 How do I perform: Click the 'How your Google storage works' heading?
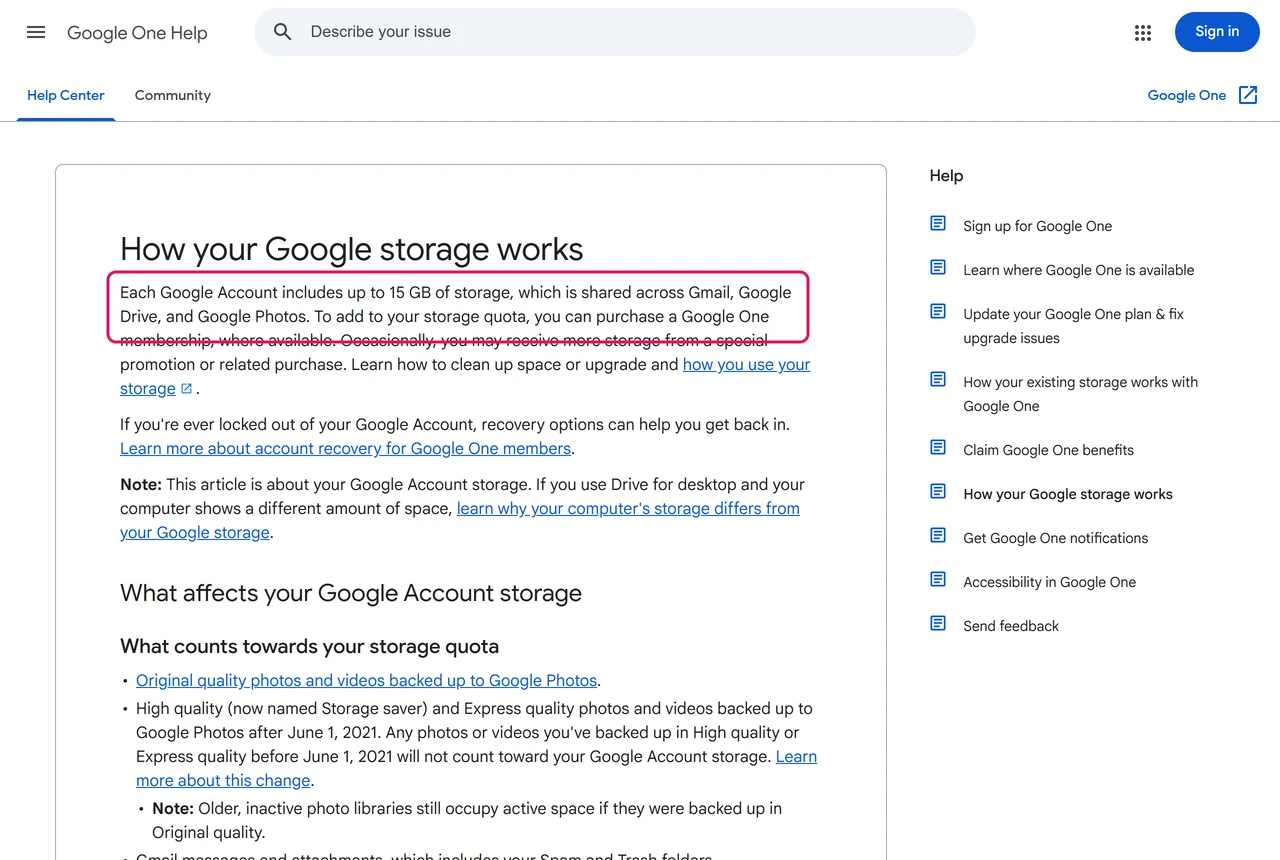coord(352,249)
